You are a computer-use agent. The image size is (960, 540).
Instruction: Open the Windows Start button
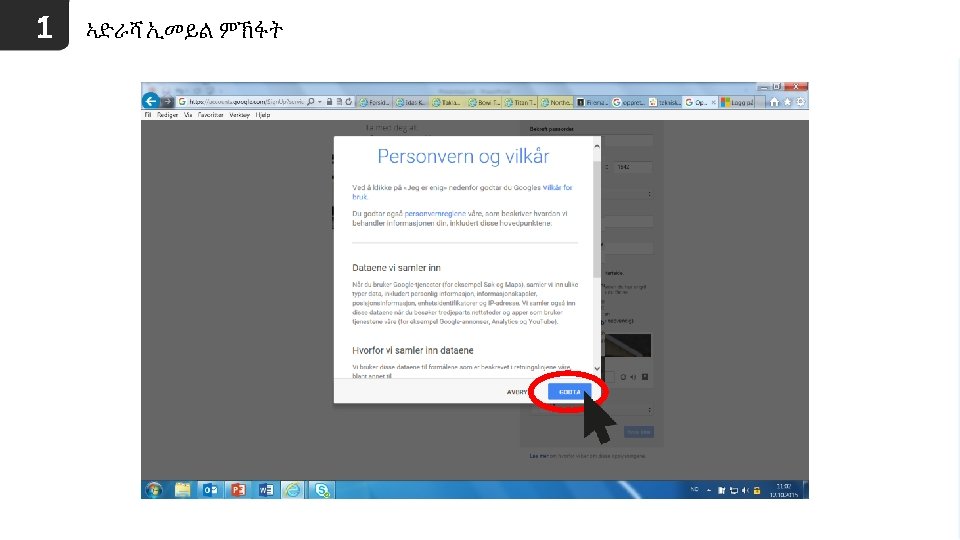[x=154, y=490]
